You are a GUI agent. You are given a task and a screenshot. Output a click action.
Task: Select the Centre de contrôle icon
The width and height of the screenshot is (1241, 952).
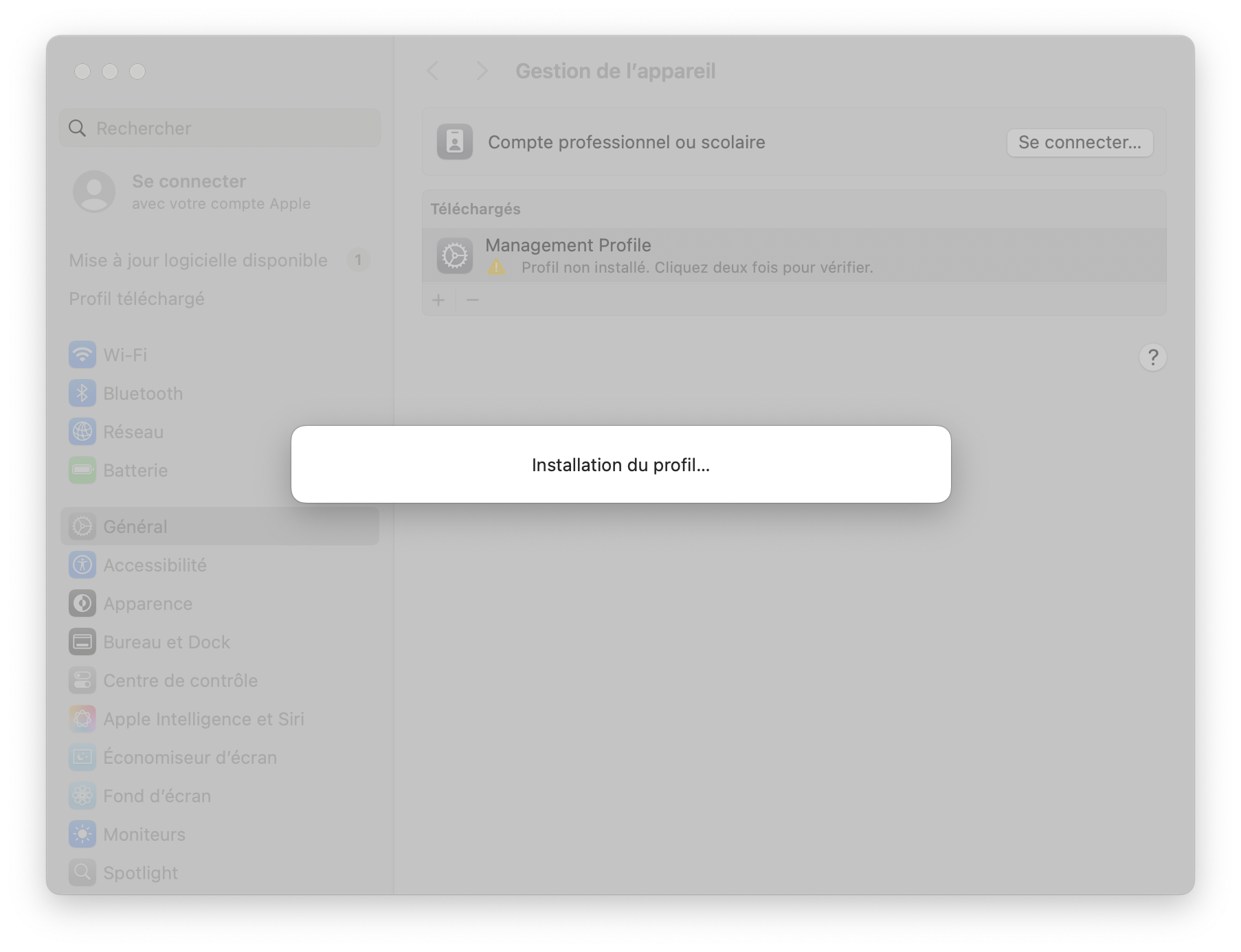pyautogui.click(x=82, y=681)
